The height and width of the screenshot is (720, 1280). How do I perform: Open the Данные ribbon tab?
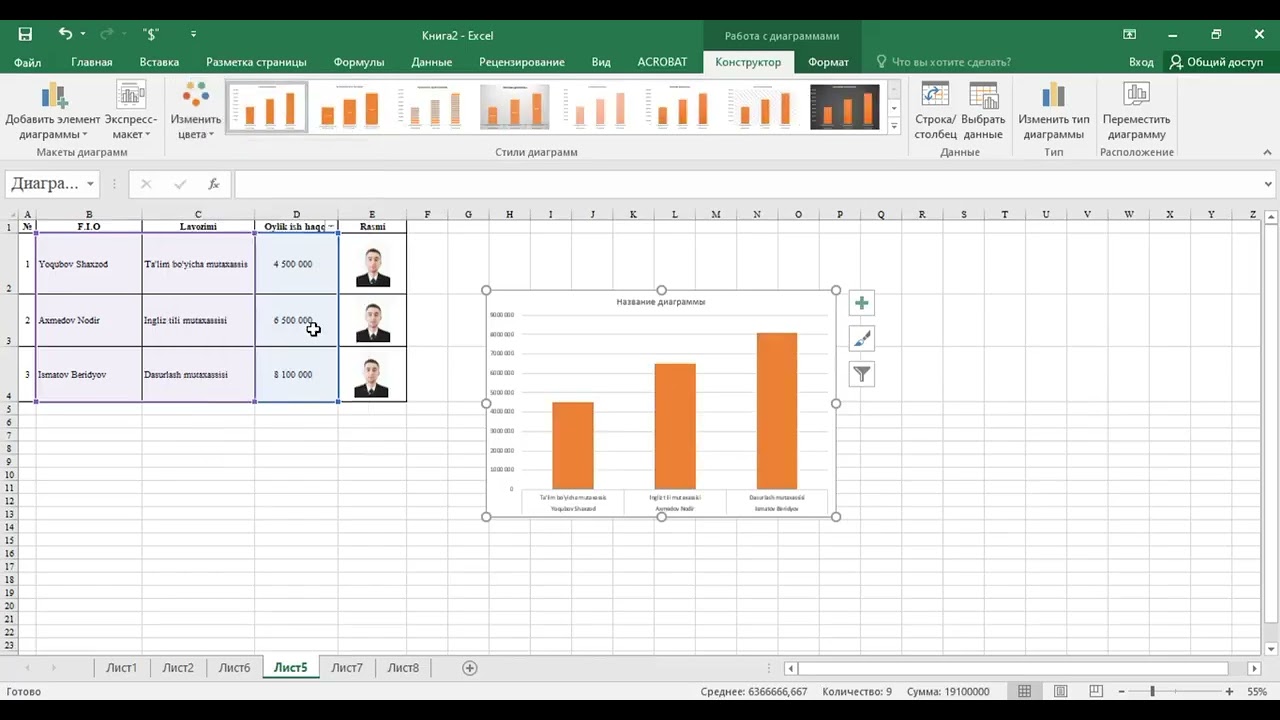coord(431,62)
